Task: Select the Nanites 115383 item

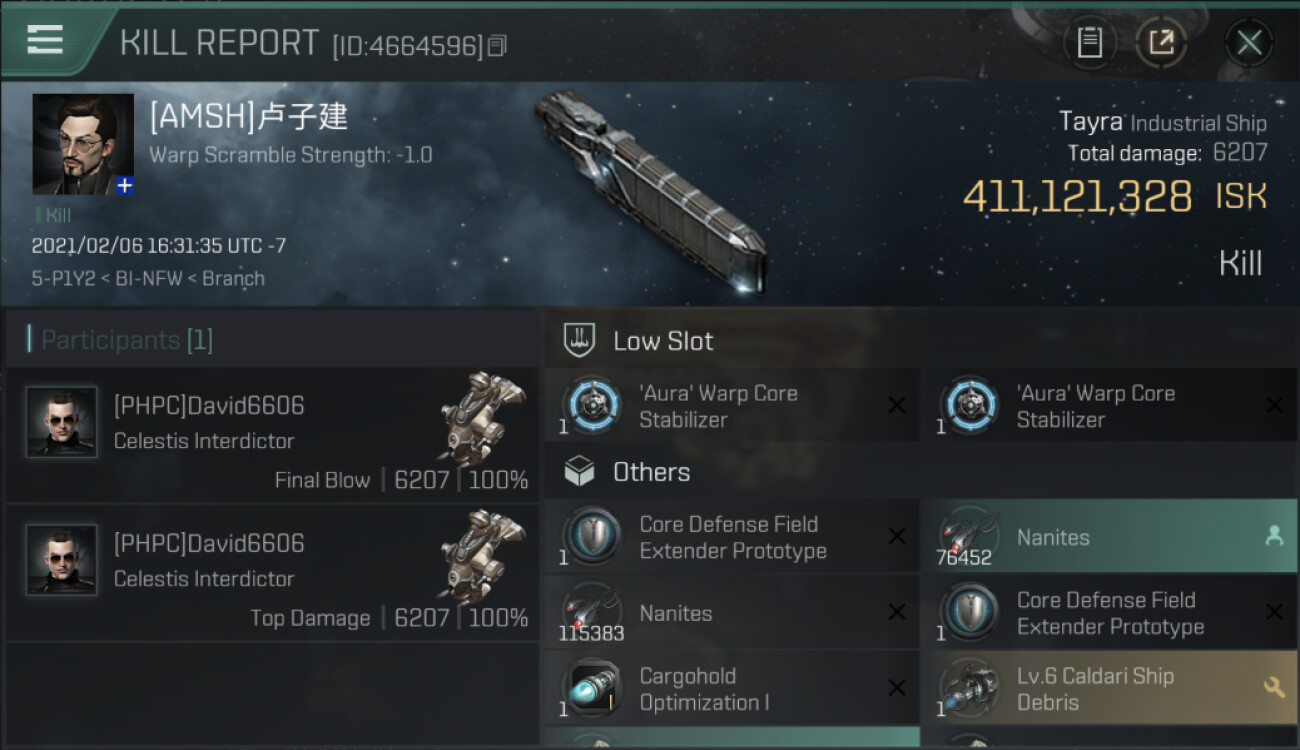Action: click(732, 612)
